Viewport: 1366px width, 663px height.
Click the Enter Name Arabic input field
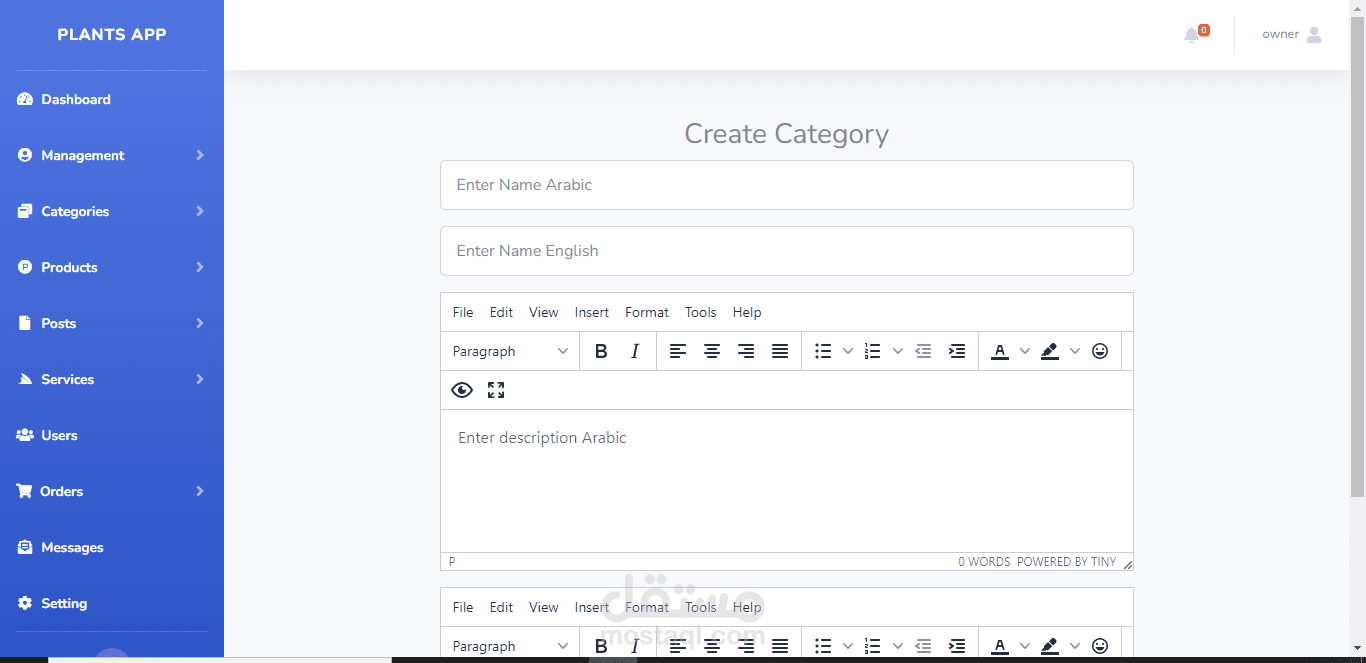[786, 185]
